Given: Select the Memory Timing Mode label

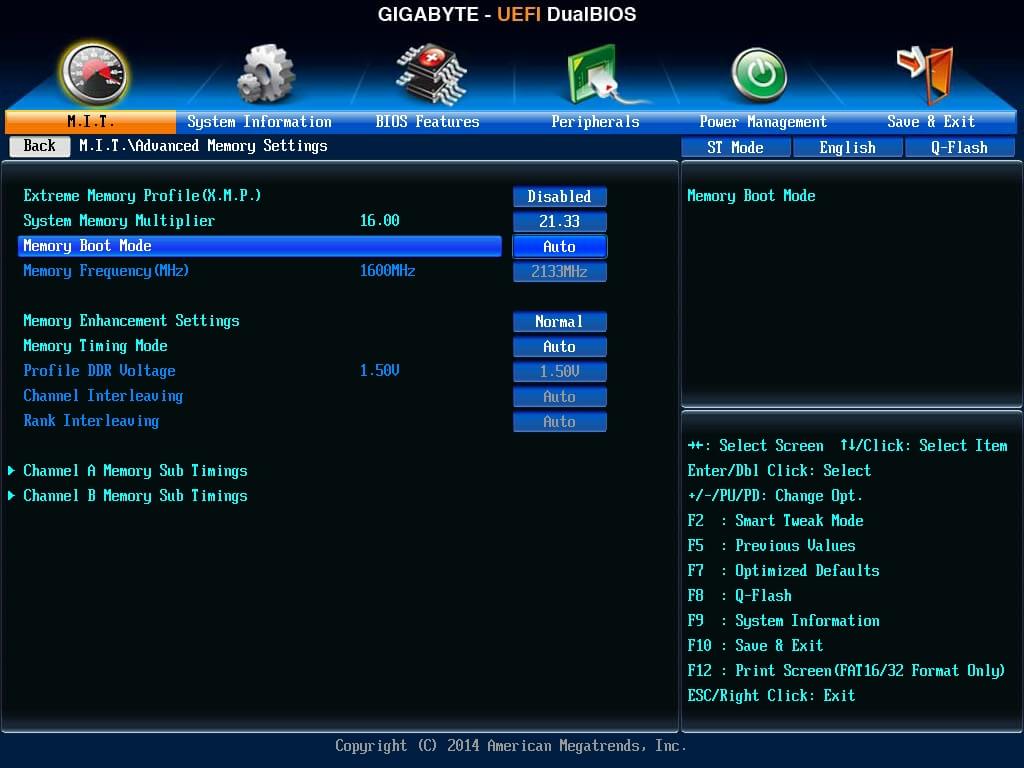Looking at the screenshot, I should click(x=95, y=345).
